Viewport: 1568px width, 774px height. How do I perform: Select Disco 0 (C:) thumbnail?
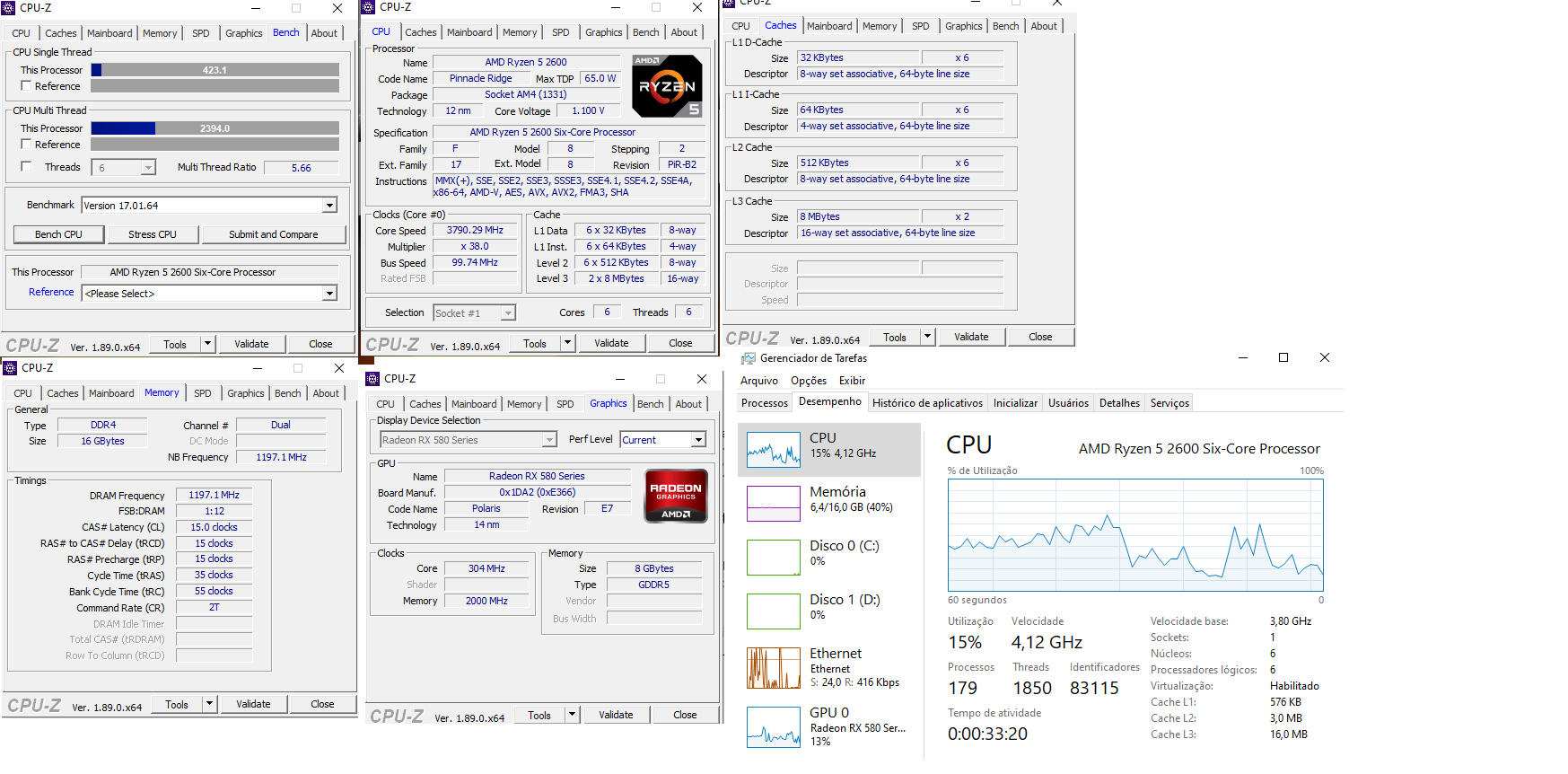coord(773,557)
